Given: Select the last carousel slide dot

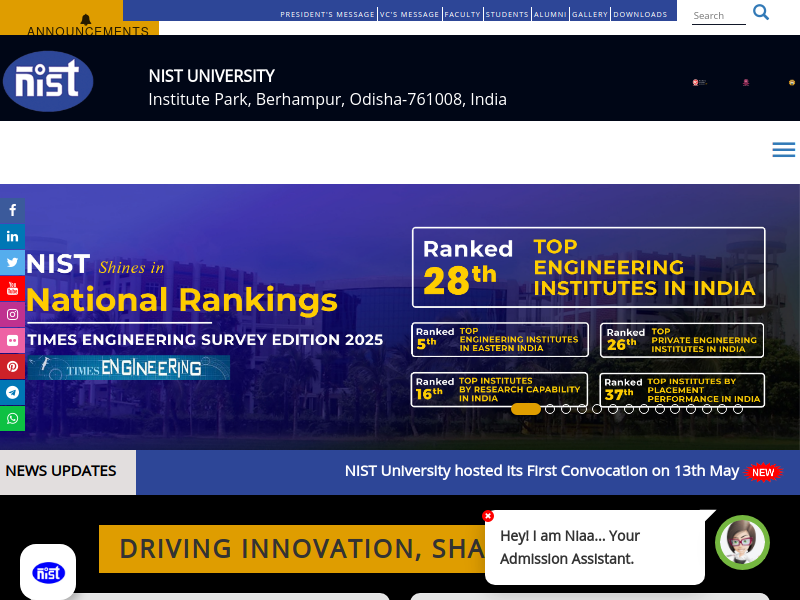Looking at the screenshot, I should point(738,409).
